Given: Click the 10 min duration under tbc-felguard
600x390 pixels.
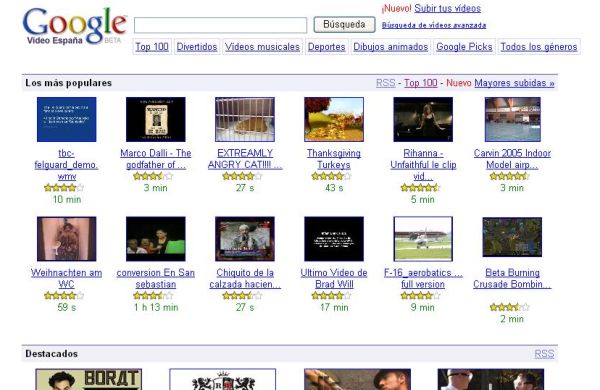Looking at the screenshot, I should [67, 199].
